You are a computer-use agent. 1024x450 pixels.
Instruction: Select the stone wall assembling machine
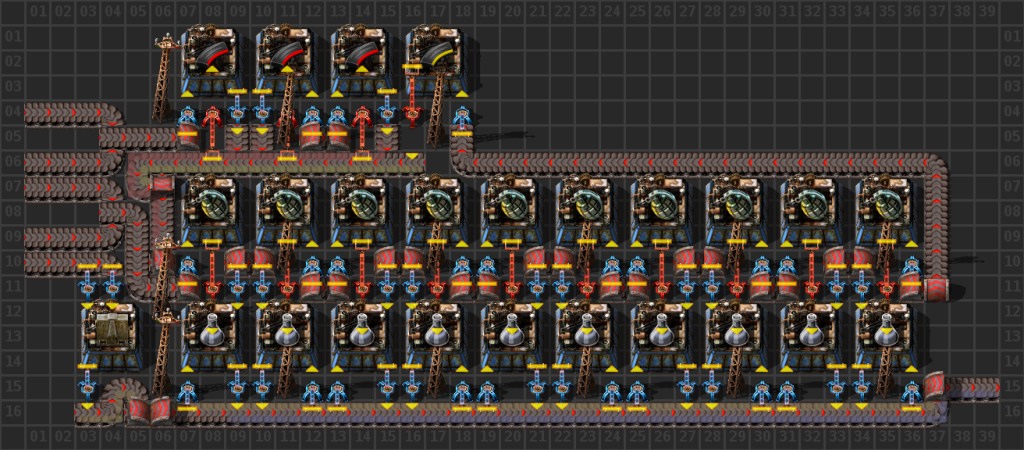(112, 336)
